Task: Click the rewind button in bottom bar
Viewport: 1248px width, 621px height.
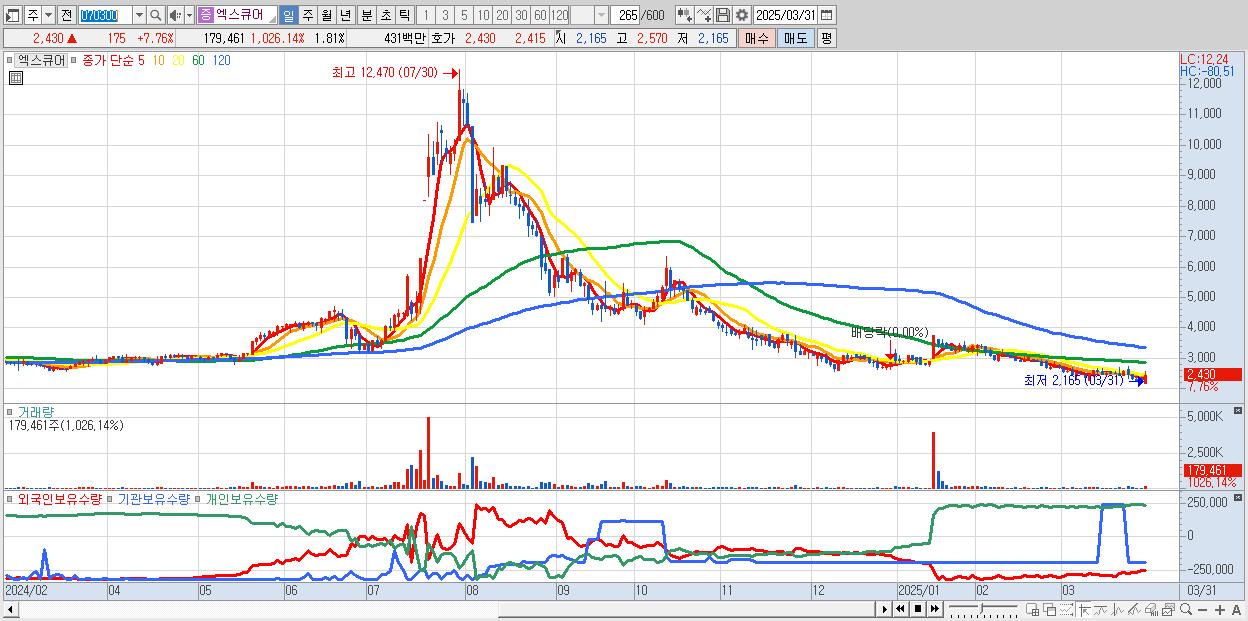Action: pyautogui.click(x=900, y=609)
